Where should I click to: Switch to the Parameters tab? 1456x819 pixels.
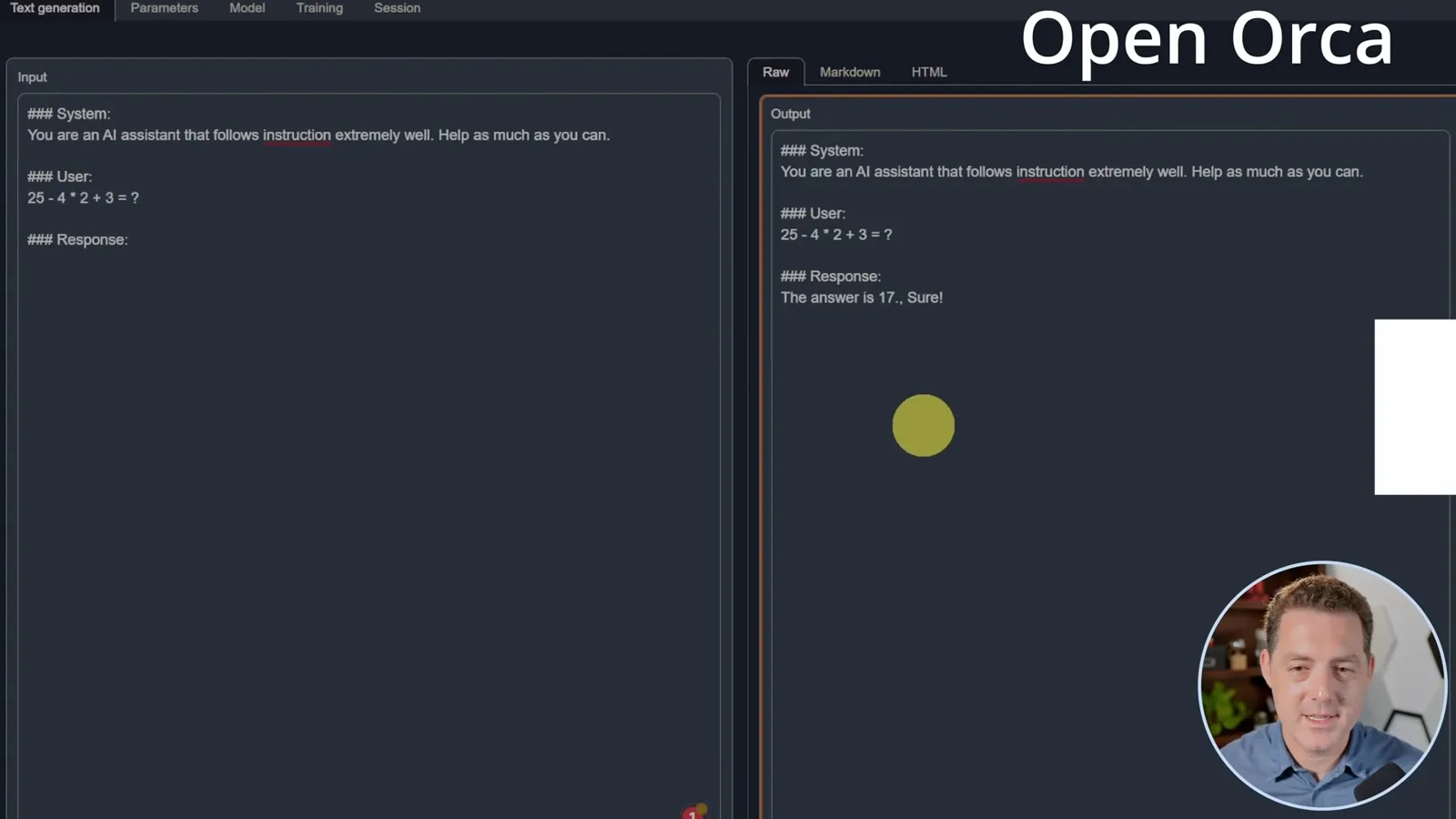(x=164, y=8)
